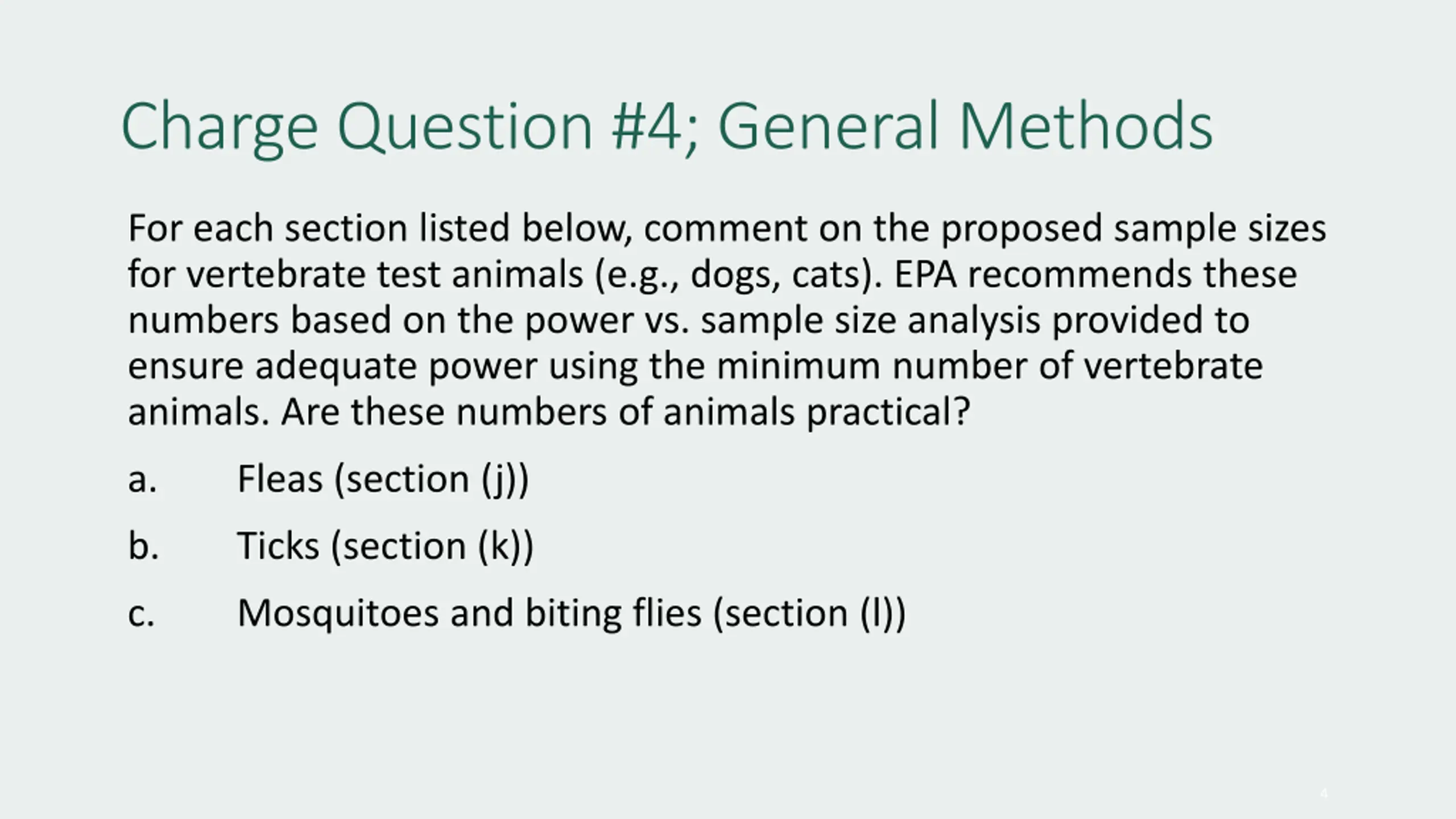Viewport: 1456px width, 819px height.
Task: Click the "b." list marker
Action: 143,546
